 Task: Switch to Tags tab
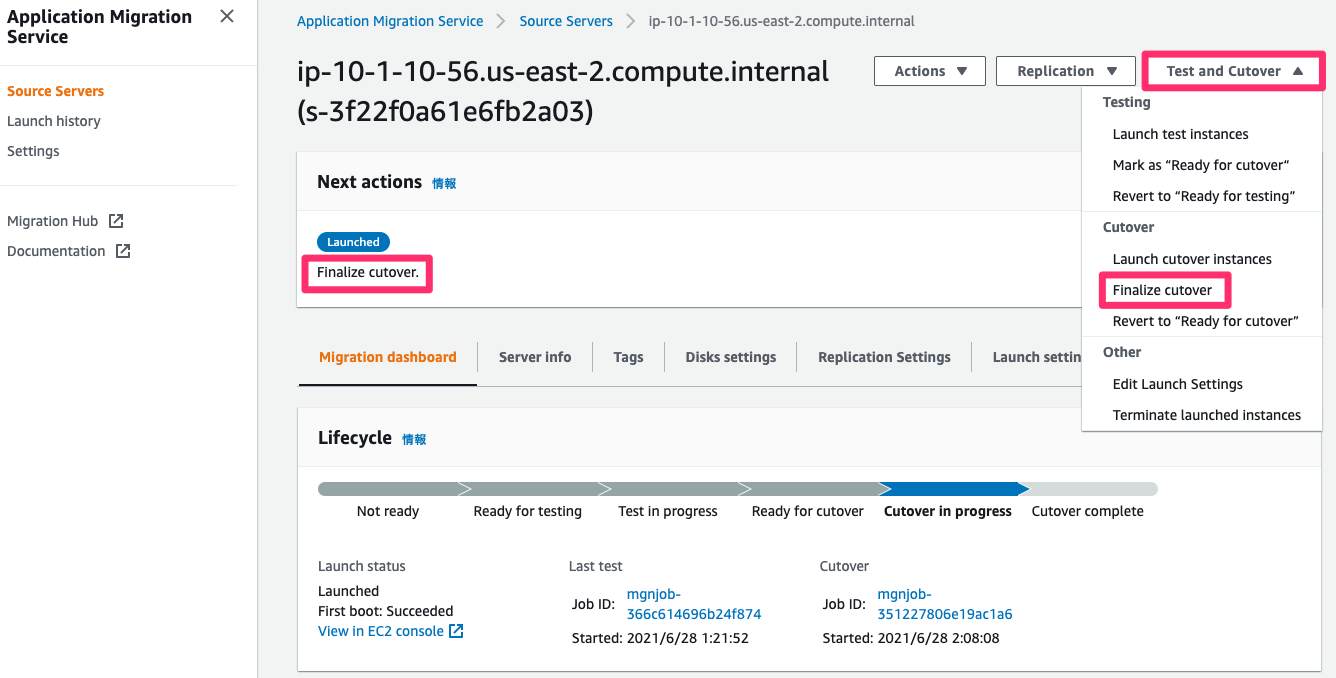point(628,357)
